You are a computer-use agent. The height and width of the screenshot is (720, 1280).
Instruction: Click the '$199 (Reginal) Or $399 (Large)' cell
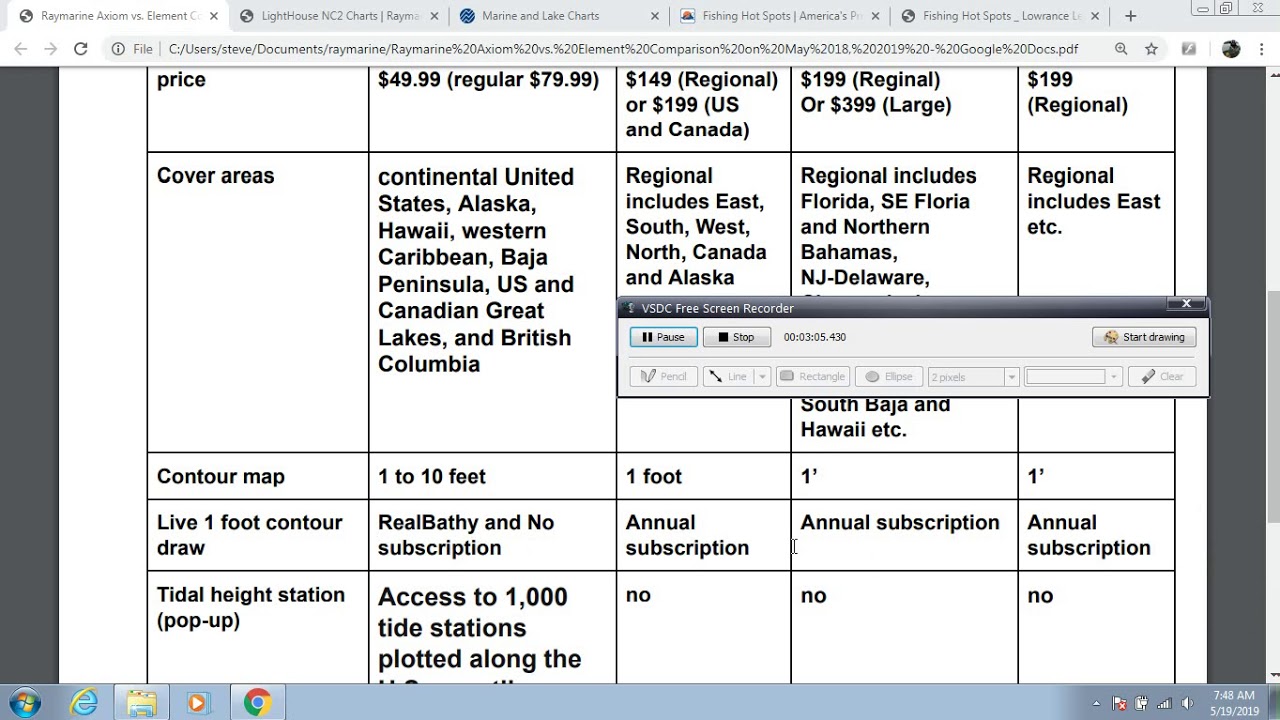click(876, 92)
